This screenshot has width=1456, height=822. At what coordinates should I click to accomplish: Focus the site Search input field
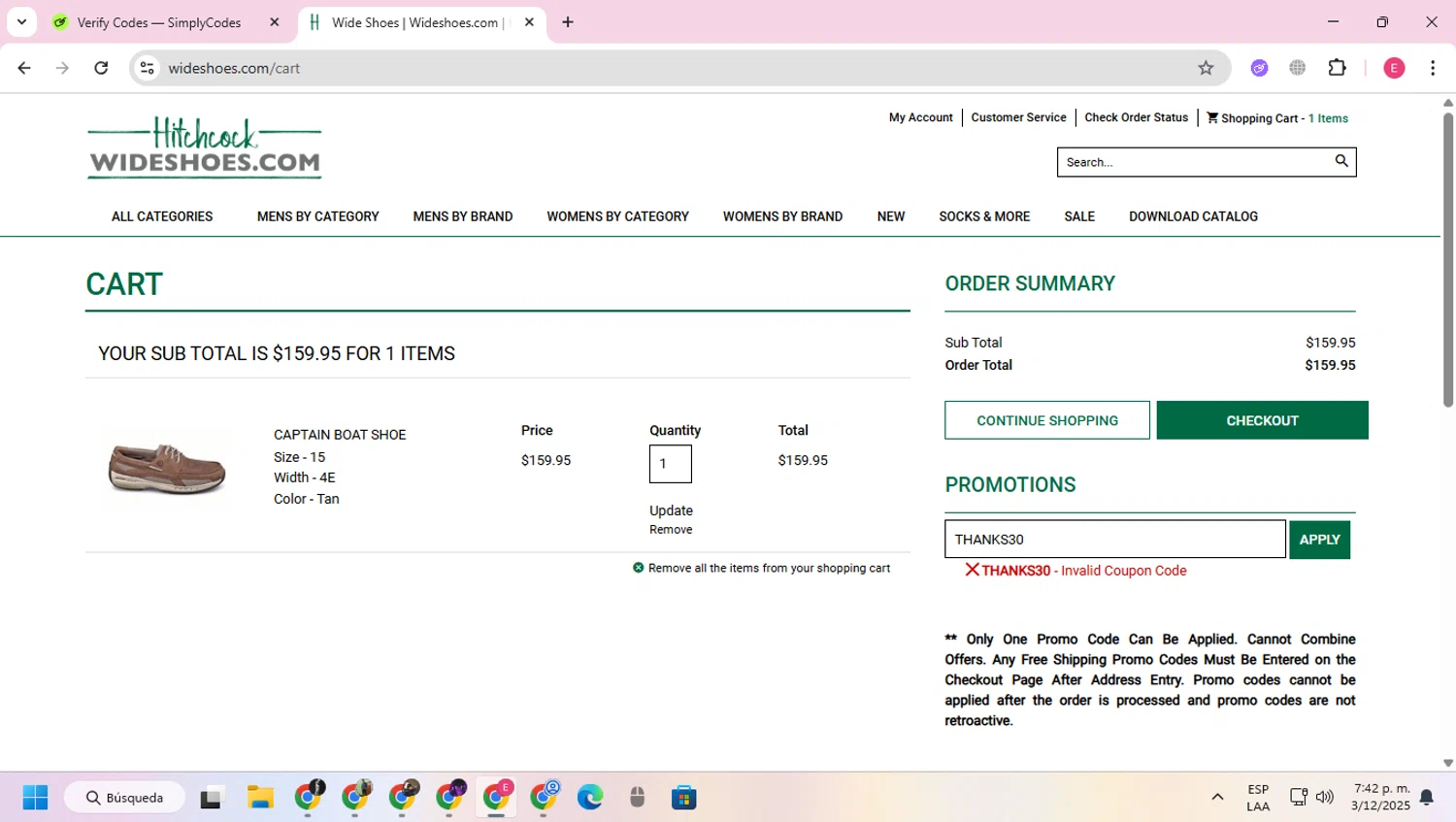(1194, 162)
